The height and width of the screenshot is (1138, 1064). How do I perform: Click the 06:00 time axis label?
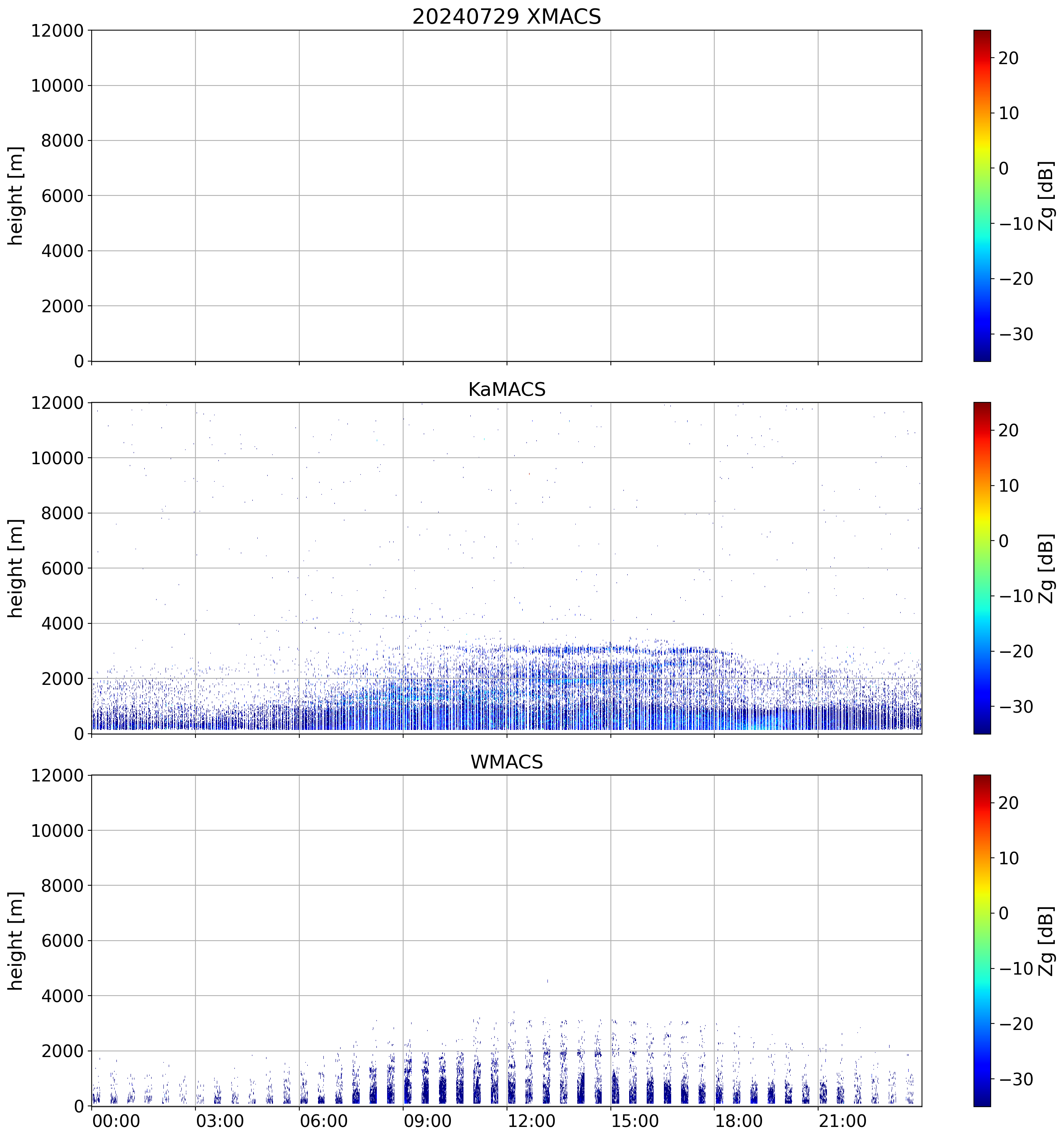click(324, 1121)
